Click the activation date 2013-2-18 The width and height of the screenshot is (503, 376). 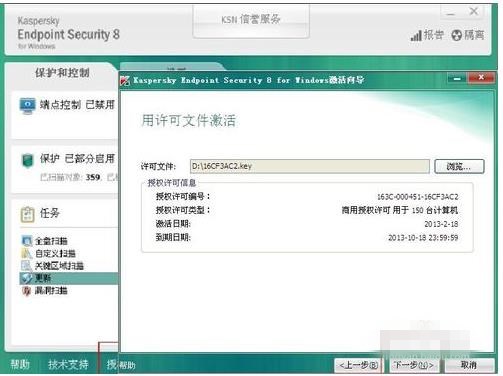point(441,224)
